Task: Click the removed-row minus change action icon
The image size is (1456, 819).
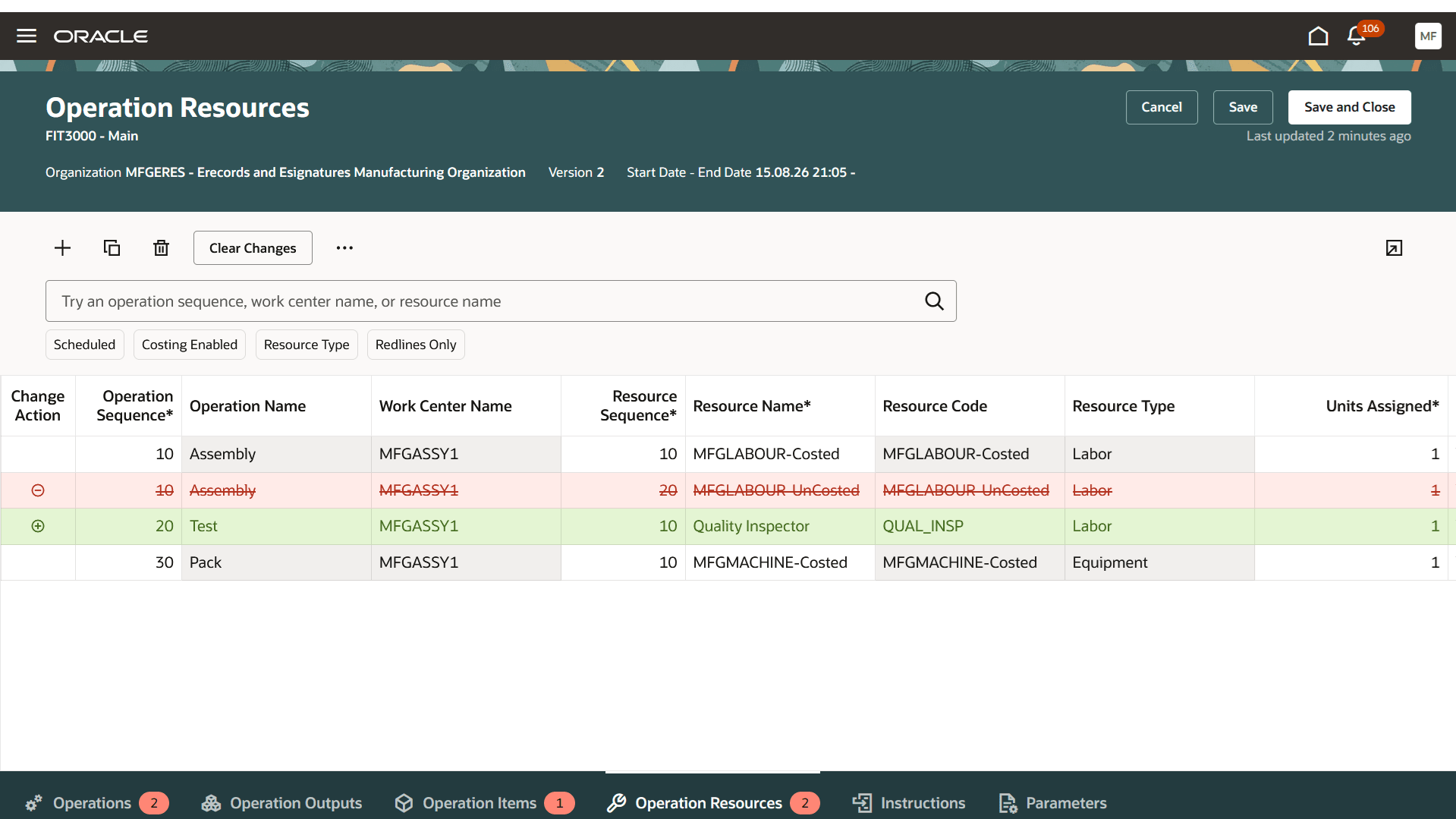Action: [38, 490]
